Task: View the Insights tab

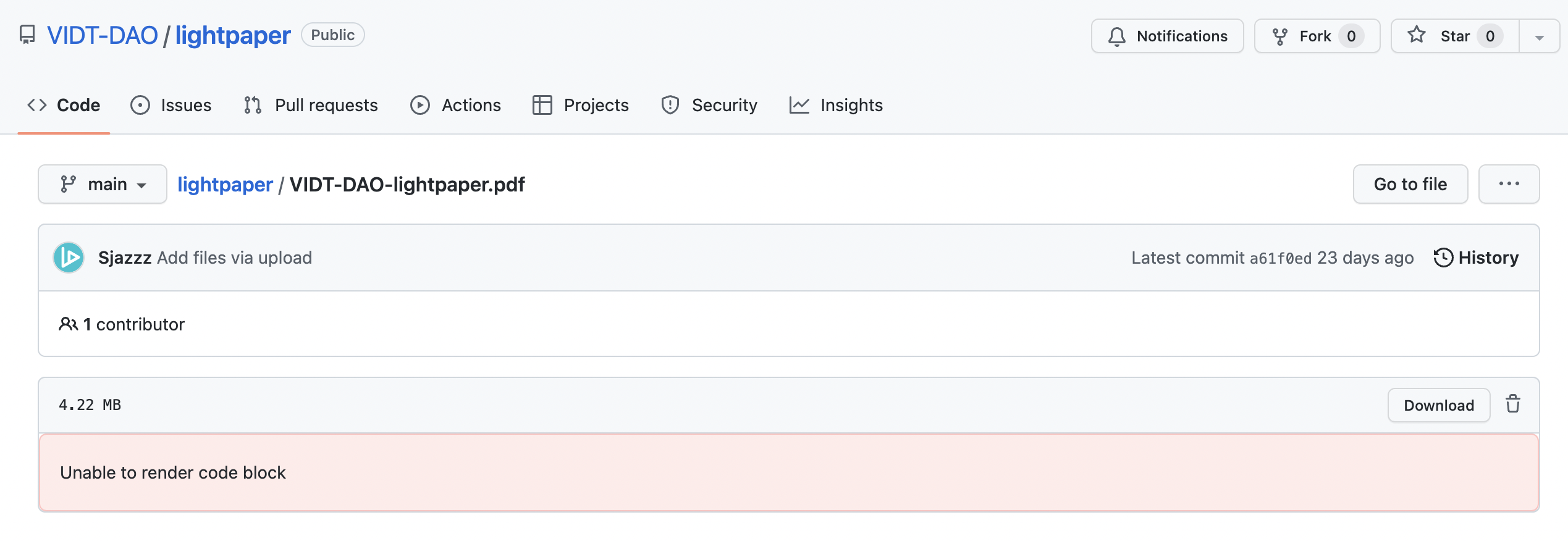Action: point(836,106)
